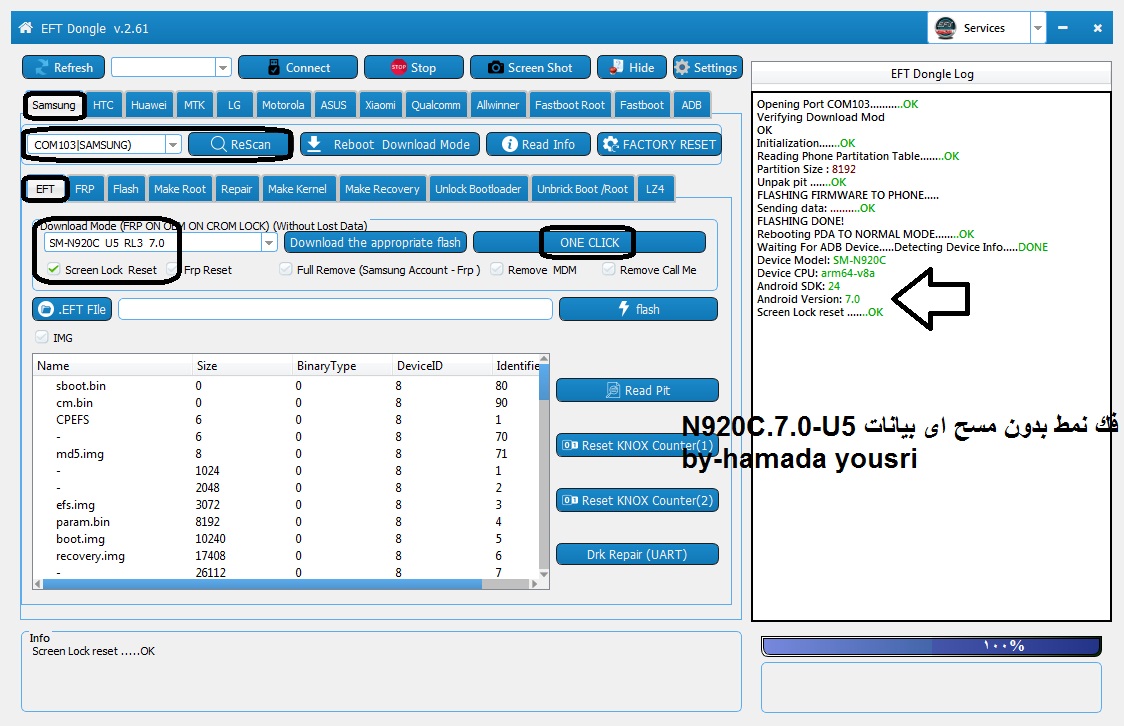Open the COM103|SAMSUNG port dropdown
The width and height of the screenshot is (1124, 726).
coord(173,145)
